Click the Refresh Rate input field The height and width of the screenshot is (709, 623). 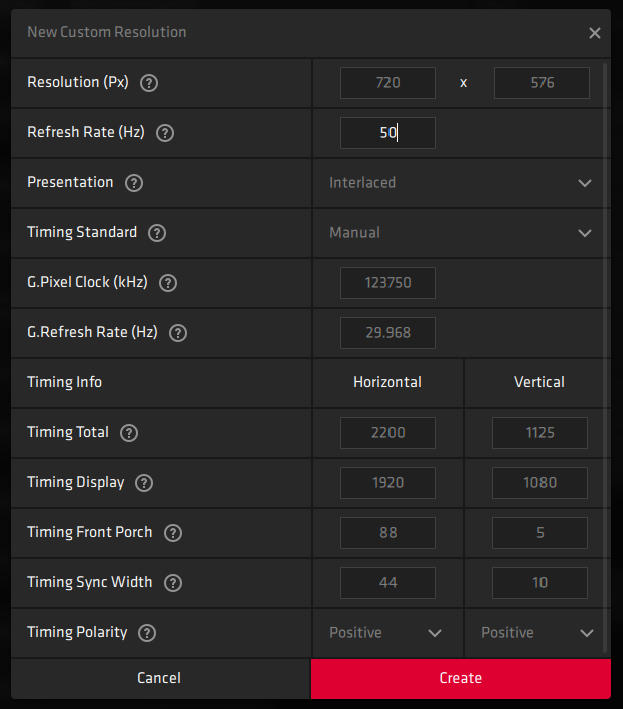388,133
